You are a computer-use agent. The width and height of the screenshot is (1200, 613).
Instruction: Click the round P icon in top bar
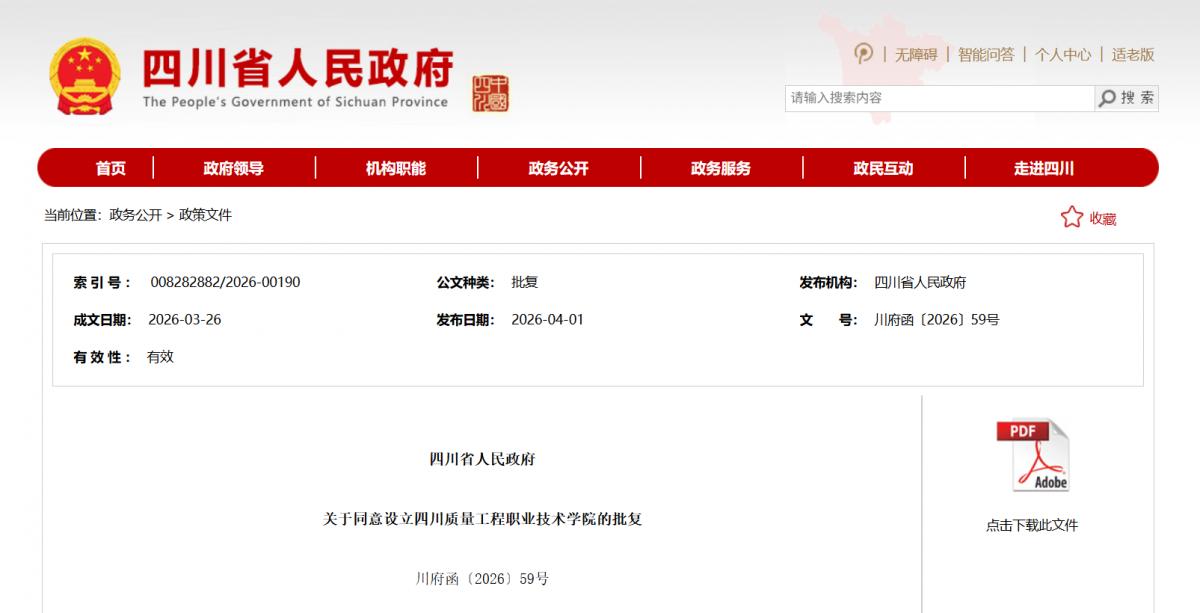tap(863, 54)
